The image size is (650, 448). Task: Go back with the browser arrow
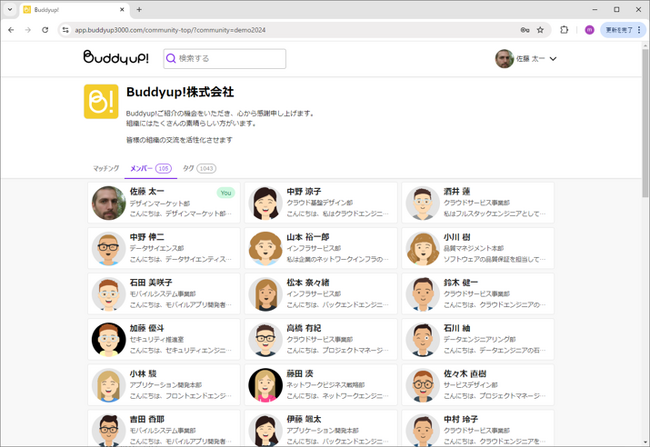coord(11,30)
